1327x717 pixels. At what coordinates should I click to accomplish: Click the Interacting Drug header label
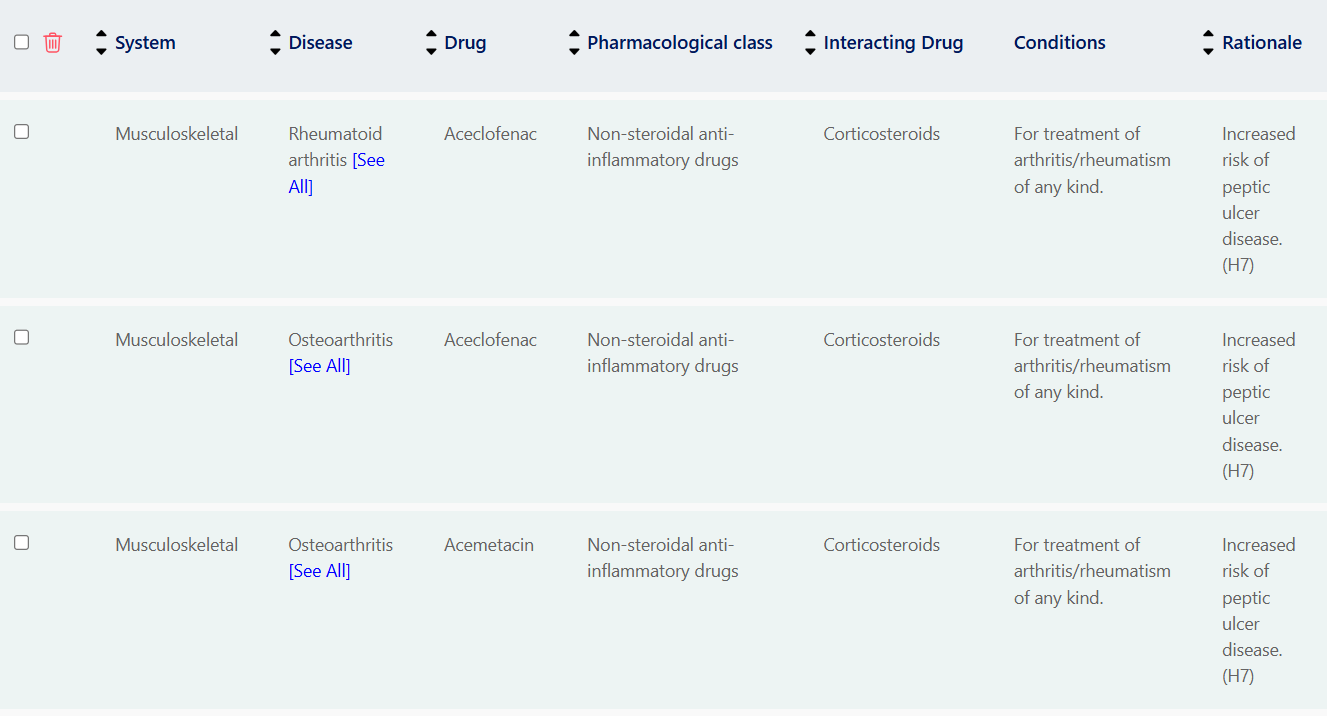(893, 43)
